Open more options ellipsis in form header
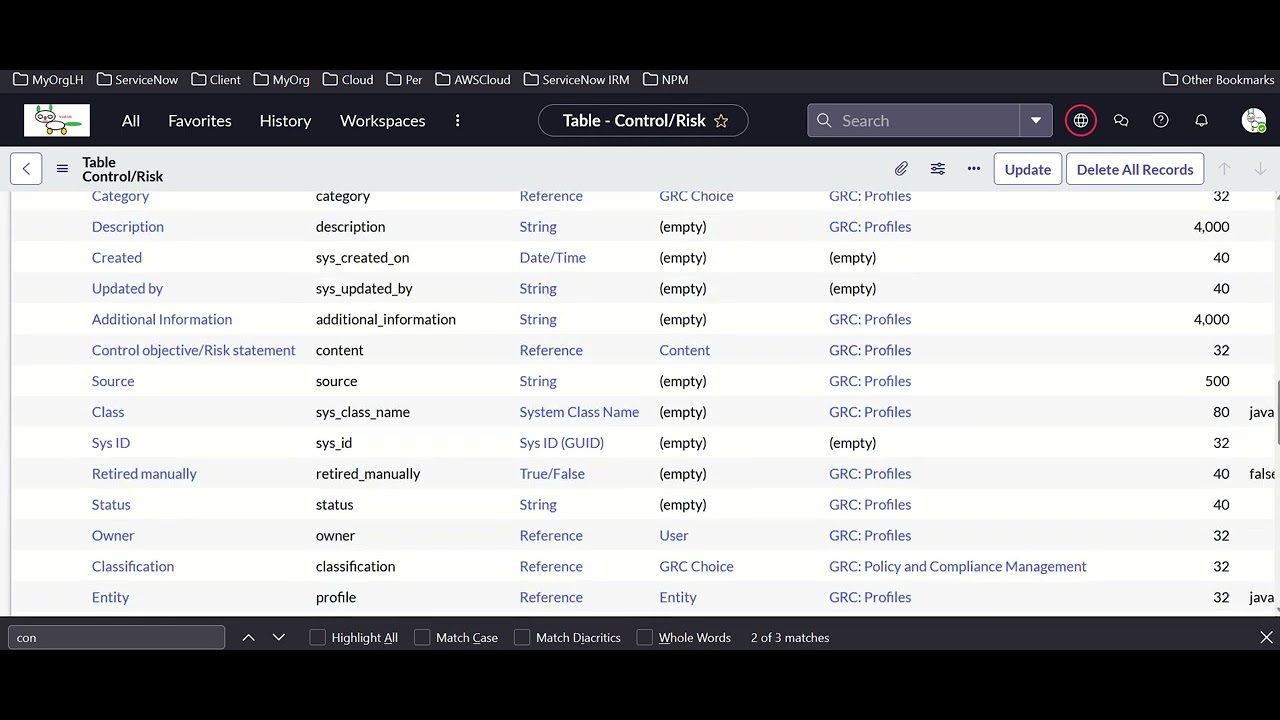 tap(974, 169)
